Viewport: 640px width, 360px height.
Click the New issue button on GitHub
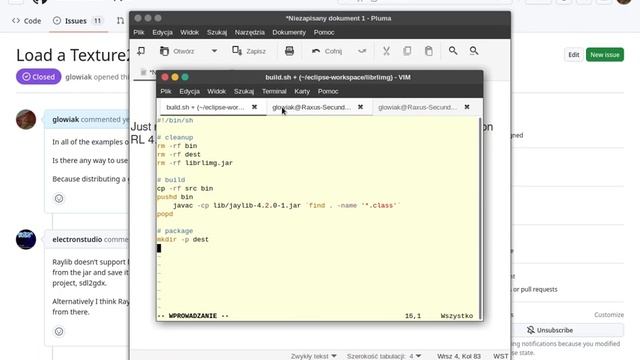coord(604,55)
